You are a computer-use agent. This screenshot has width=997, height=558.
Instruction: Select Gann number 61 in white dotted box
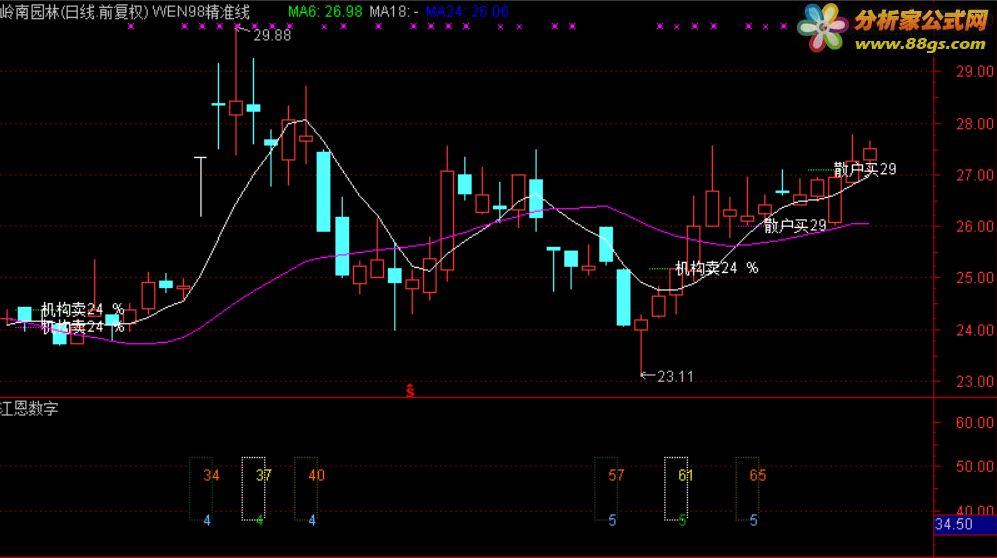(685, 475)
